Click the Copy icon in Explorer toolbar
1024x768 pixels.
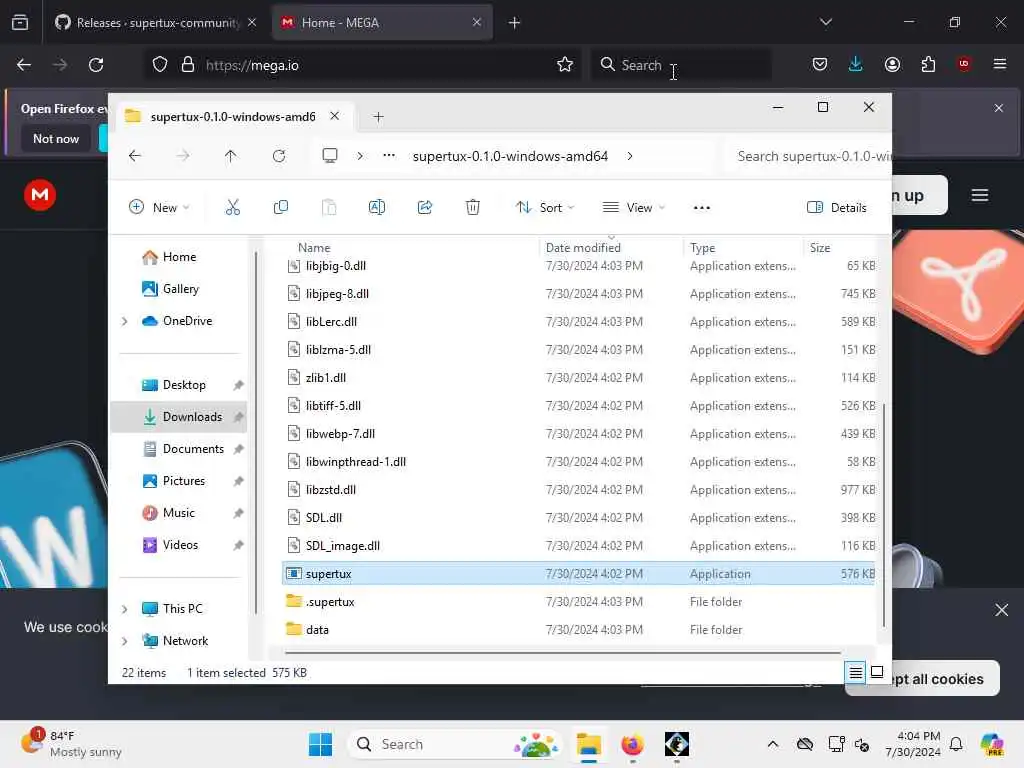pyautogui.click(x=281, y=208)
